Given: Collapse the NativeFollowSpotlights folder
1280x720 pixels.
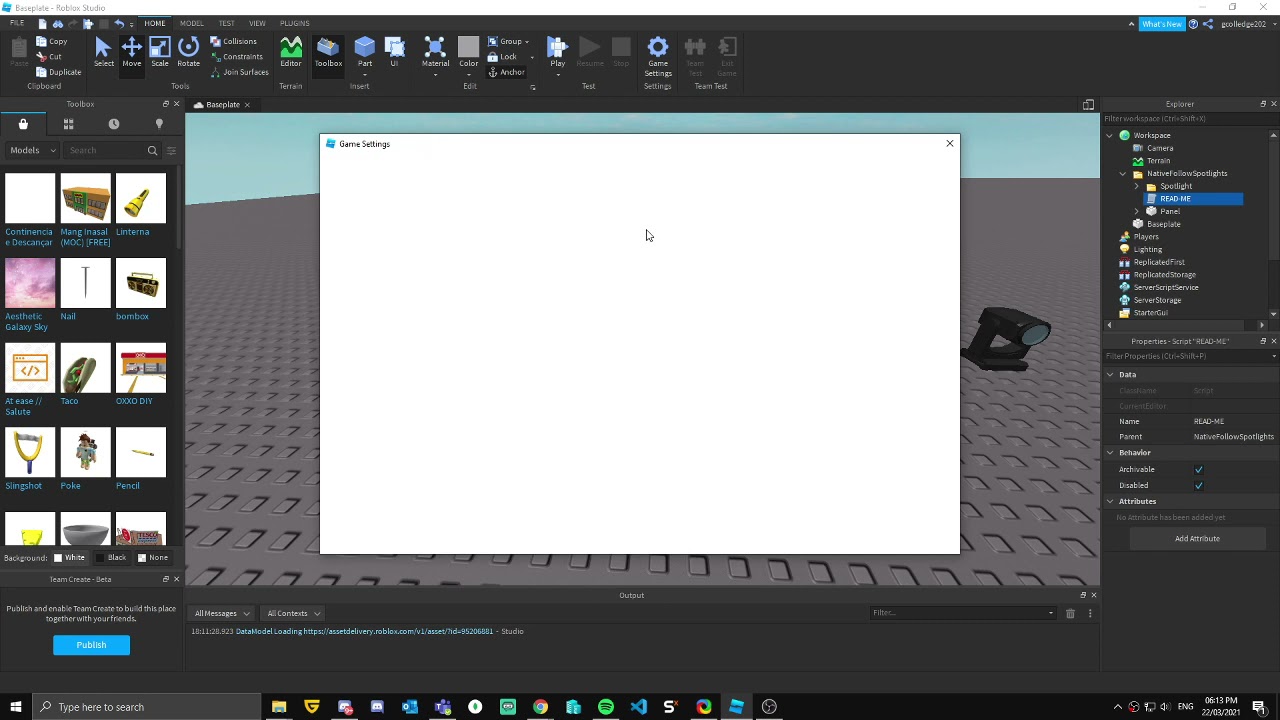Looking at the screenshot, I should tap(1123, 174).
